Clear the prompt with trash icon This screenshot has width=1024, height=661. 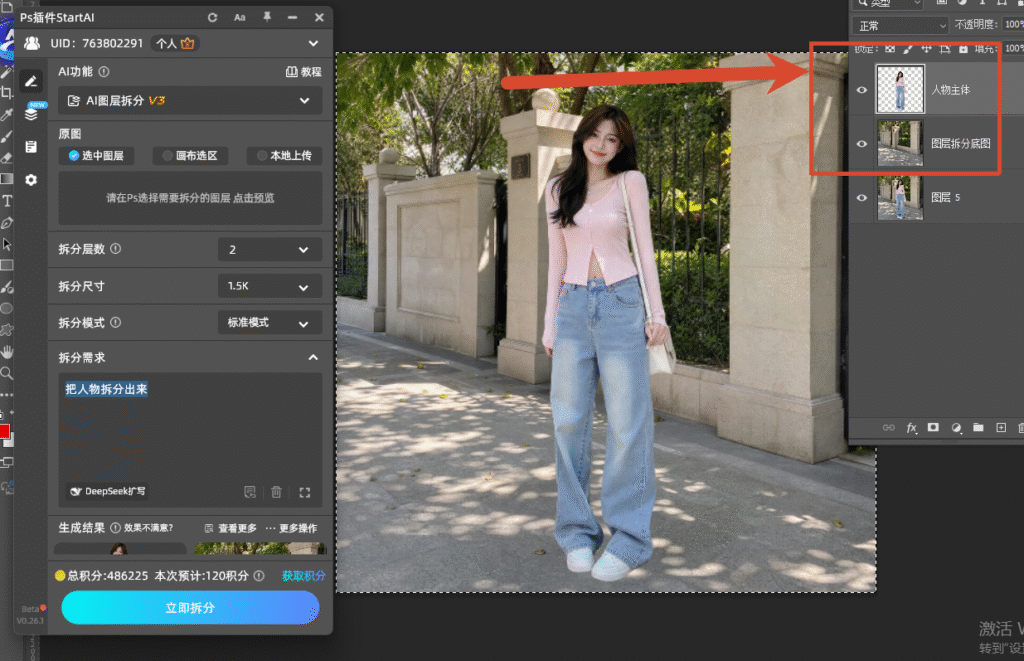point(276,492)
